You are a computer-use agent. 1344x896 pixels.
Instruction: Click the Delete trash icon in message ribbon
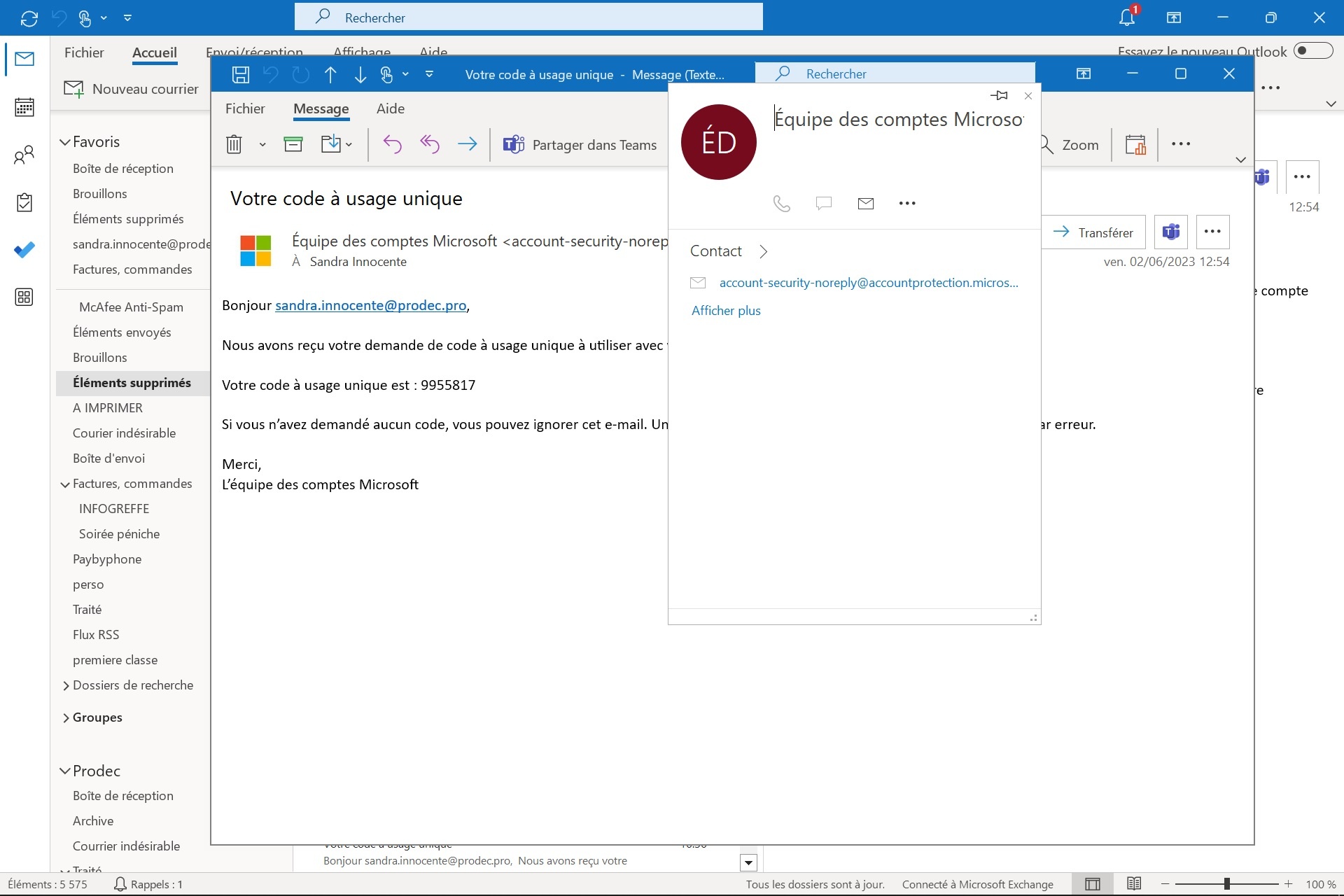(x=234, y=144)
